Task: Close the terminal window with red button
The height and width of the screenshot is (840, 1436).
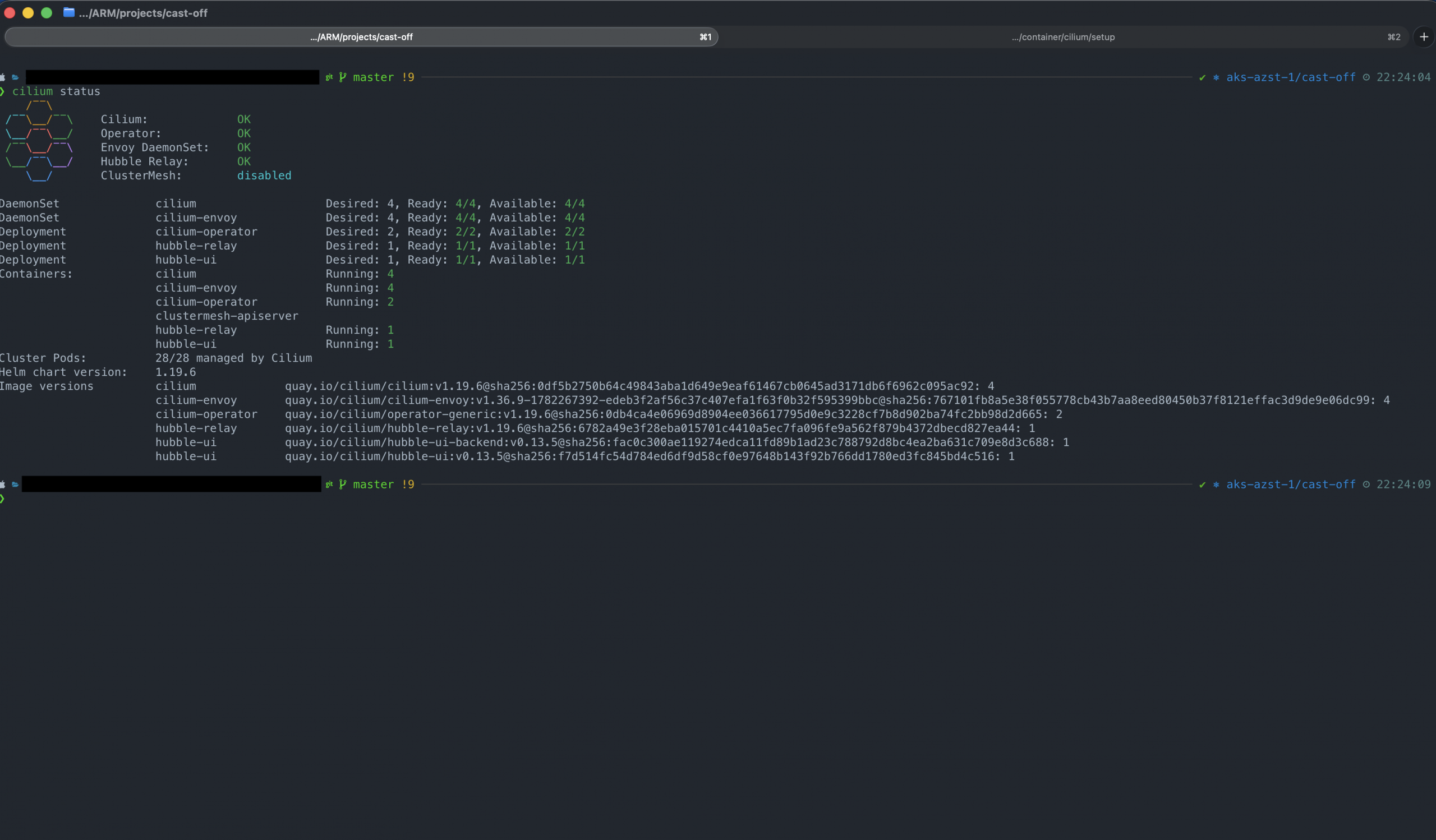Action: click(10, 12)
